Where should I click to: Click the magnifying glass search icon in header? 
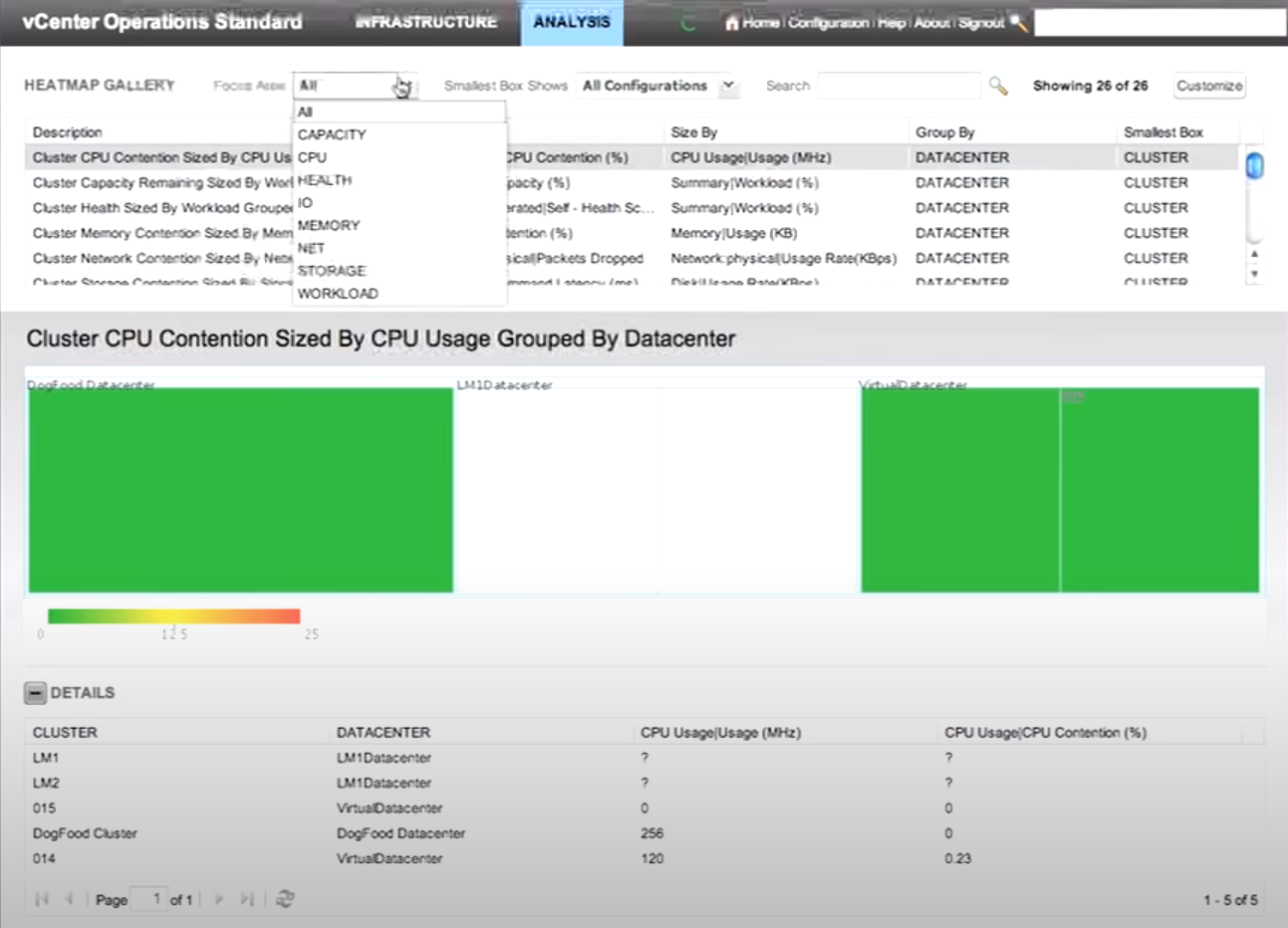point(1017,23)
